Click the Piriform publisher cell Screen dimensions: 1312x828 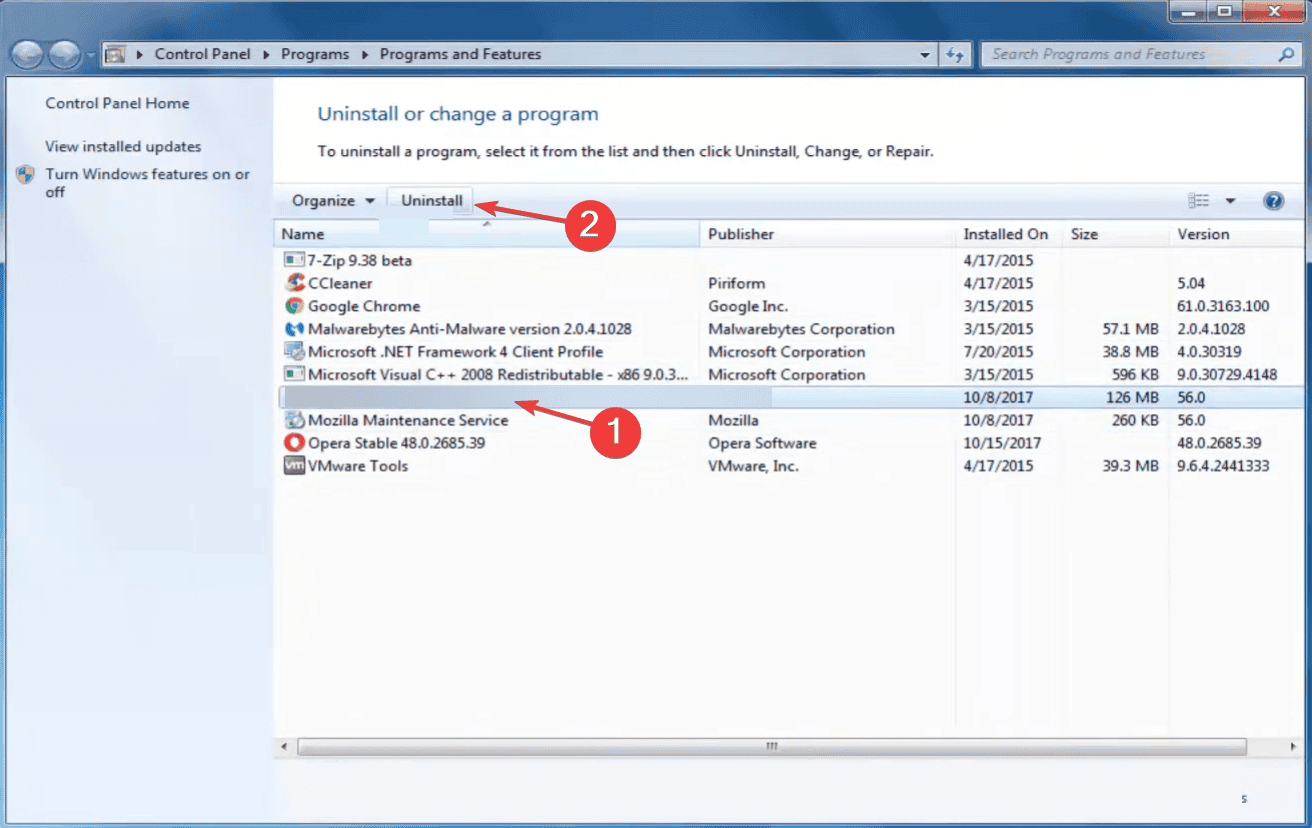coord(737,283)
